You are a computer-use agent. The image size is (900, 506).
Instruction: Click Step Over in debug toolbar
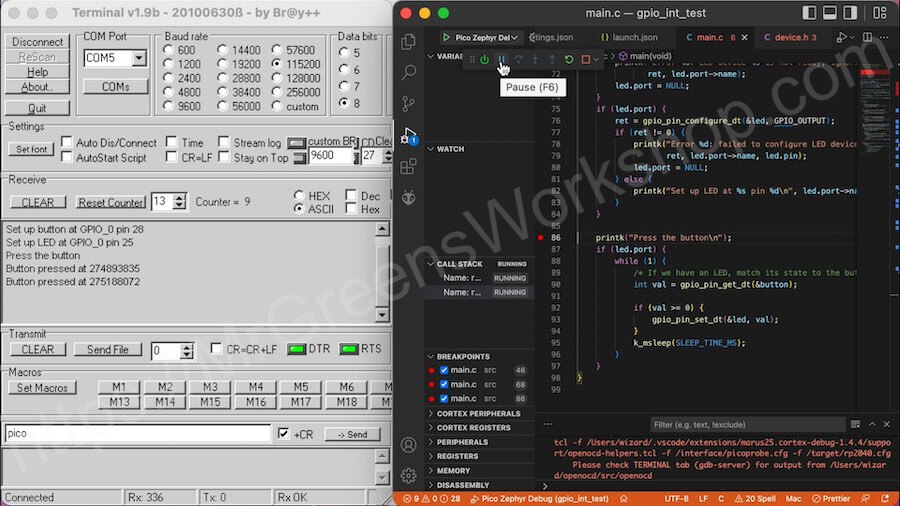click(518, 59)
